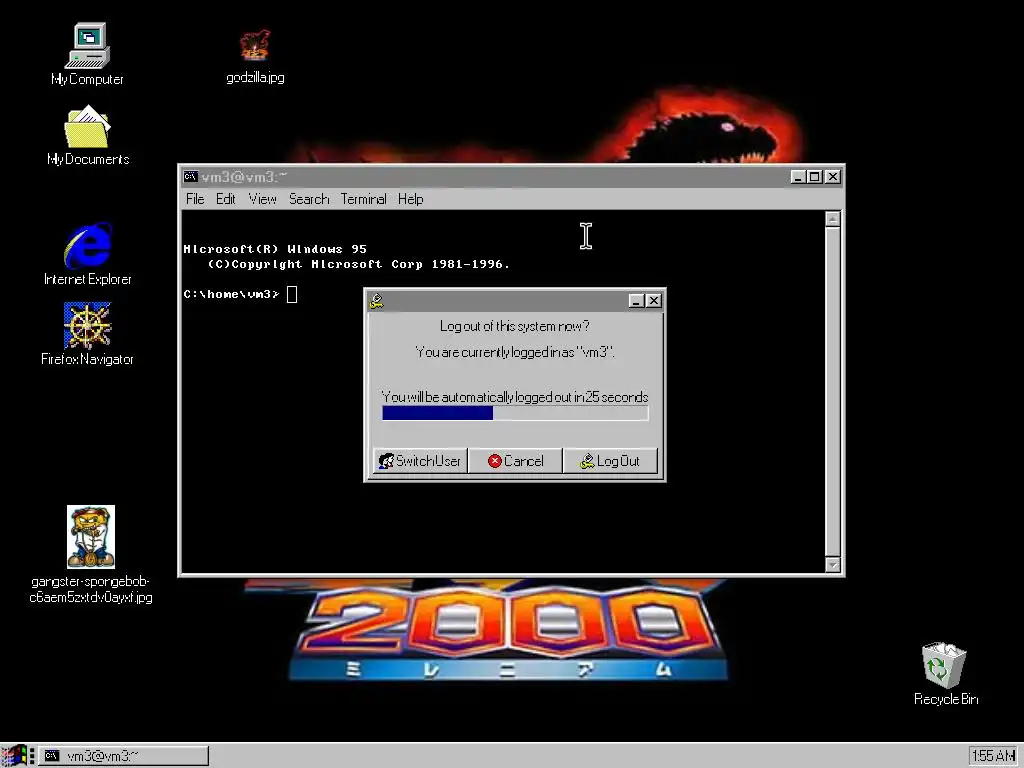Screen dimensions: 1024x768
Task: Close the logout dialog with X
Action: click(x=654, y=300)
